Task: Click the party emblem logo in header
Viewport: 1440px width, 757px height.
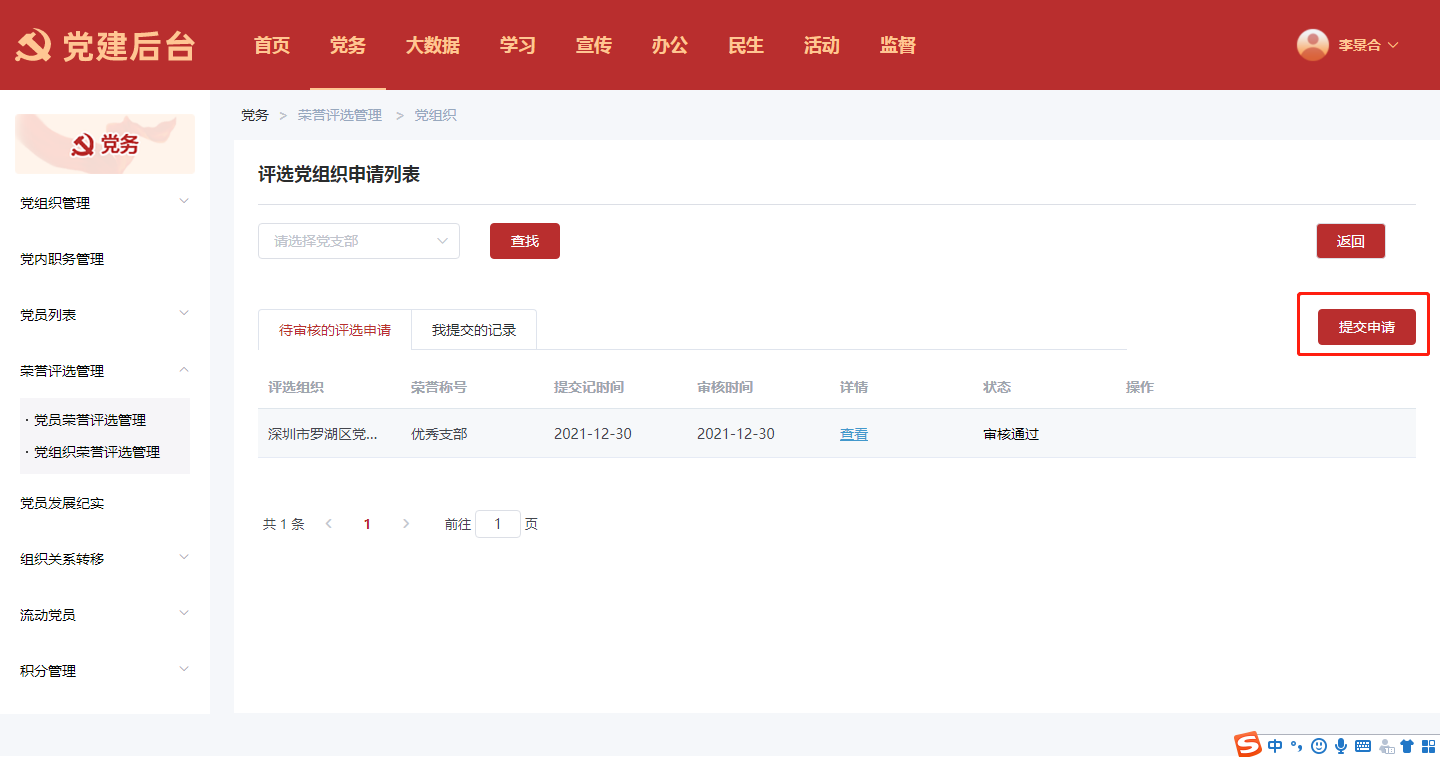Action: [x=34, y=46]
